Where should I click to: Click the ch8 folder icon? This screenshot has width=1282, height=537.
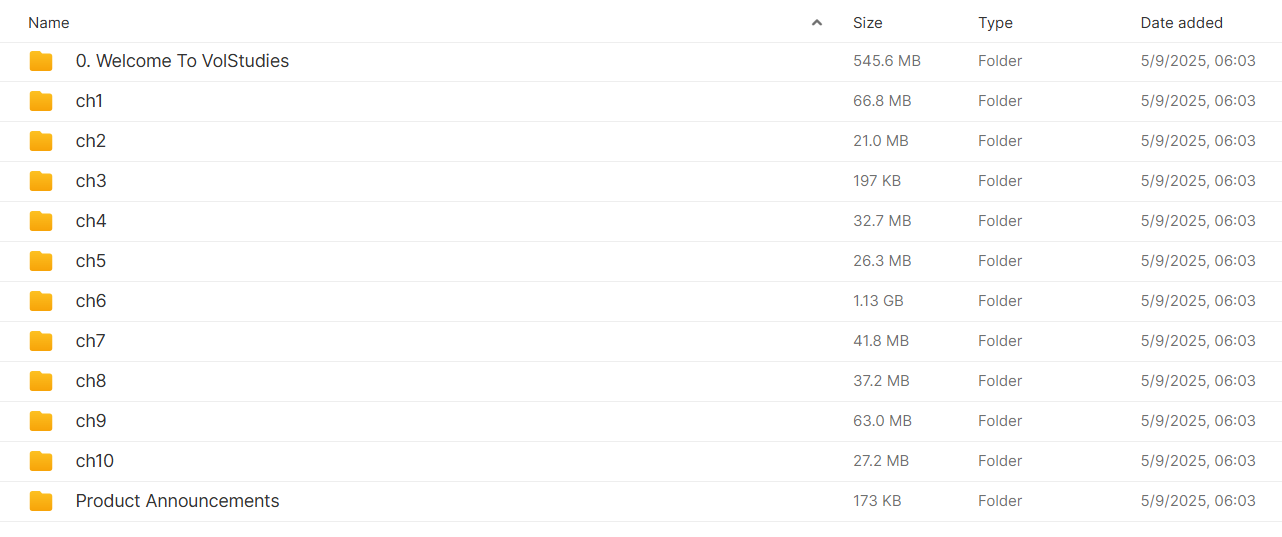coord(41,381)
